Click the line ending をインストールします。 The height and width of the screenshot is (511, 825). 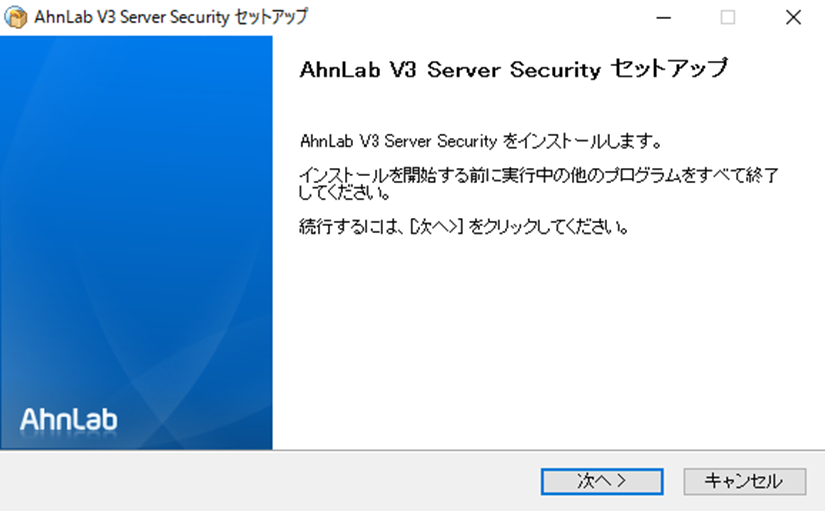point(481,141)
